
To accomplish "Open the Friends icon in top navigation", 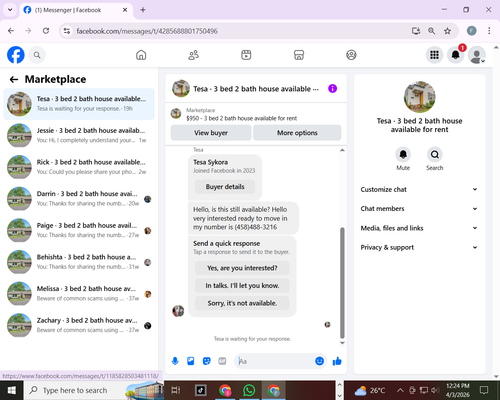I will (x=194, y=55).
